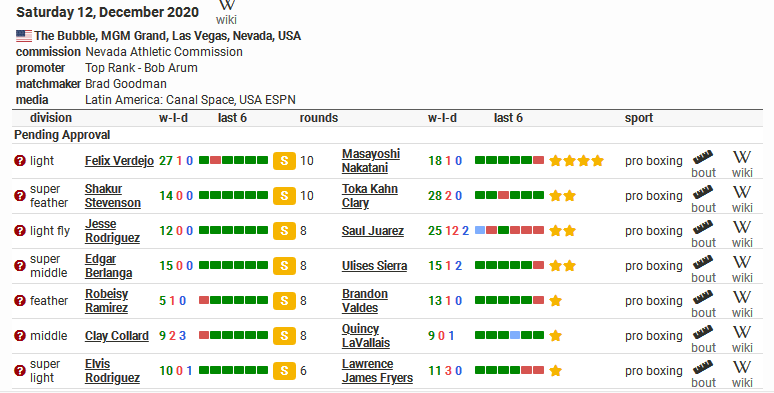Open wiki icon in Shakur Stevenson row

pos(742,199)
